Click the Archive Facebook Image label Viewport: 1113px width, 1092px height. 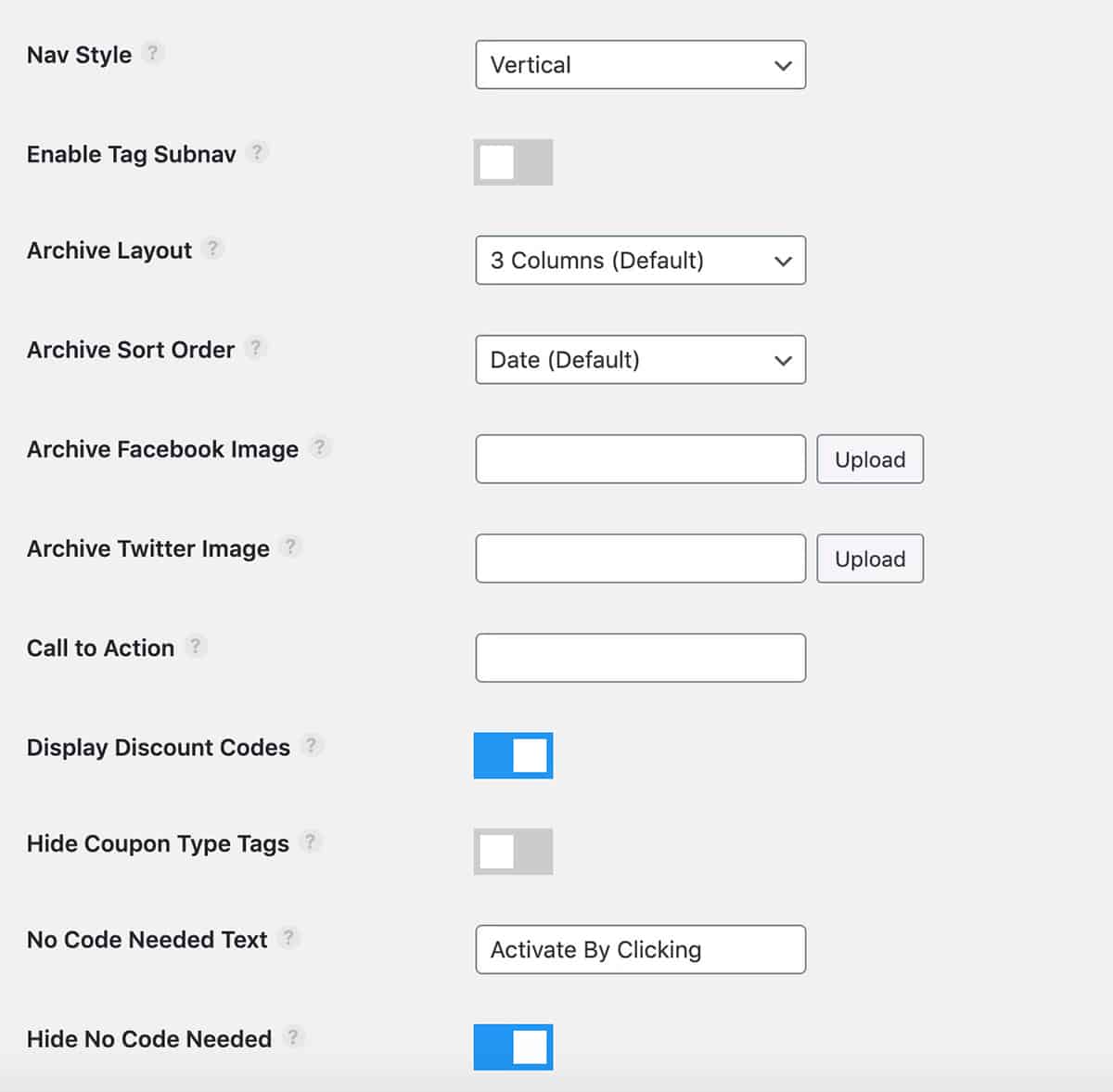pos(163,450)
